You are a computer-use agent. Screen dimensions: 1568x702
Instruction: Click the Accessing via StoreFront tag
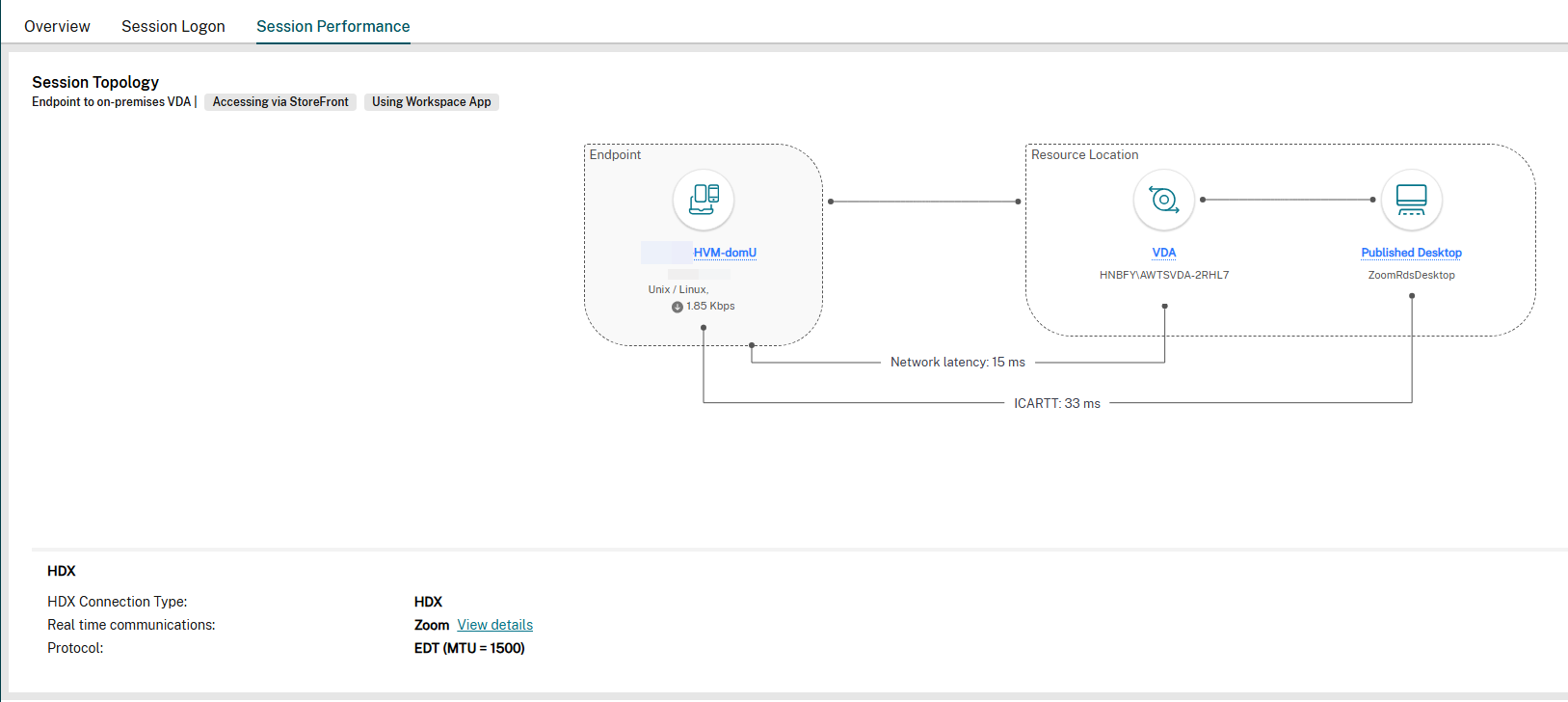(280, 102)
